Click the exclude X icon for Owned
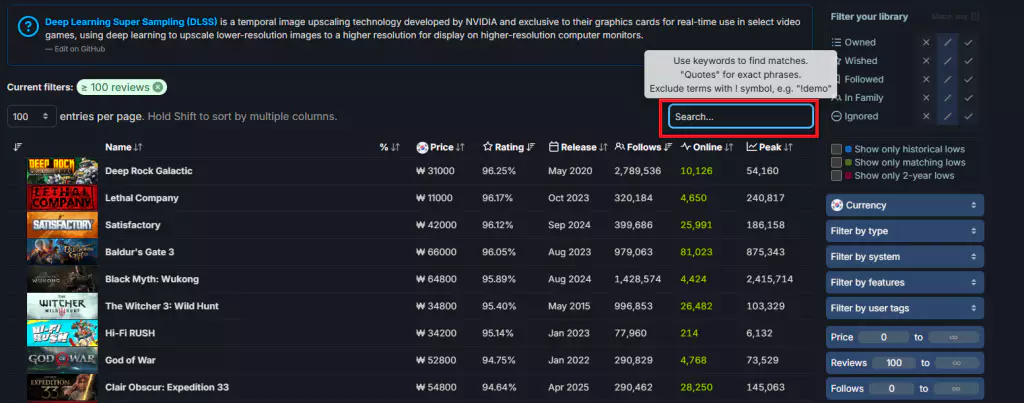The height and width of the screenshot is (403, 1024). click(x=926, y=42)
